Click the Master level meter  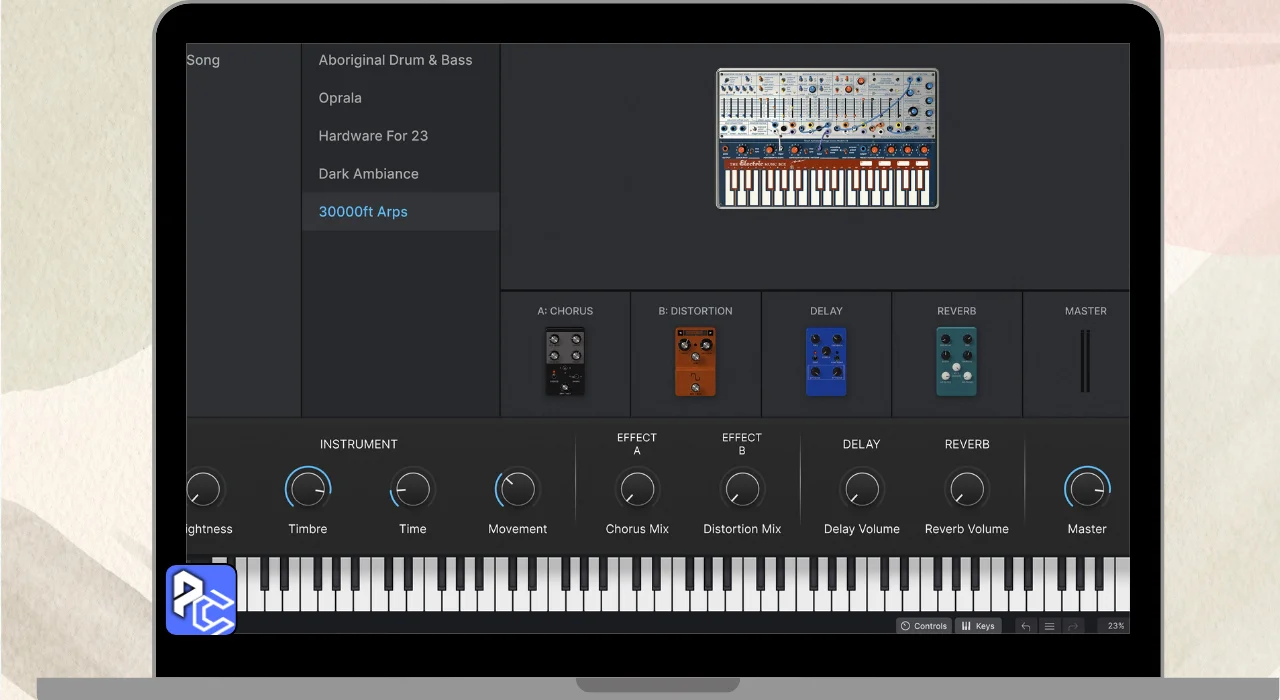[1085, 361]
